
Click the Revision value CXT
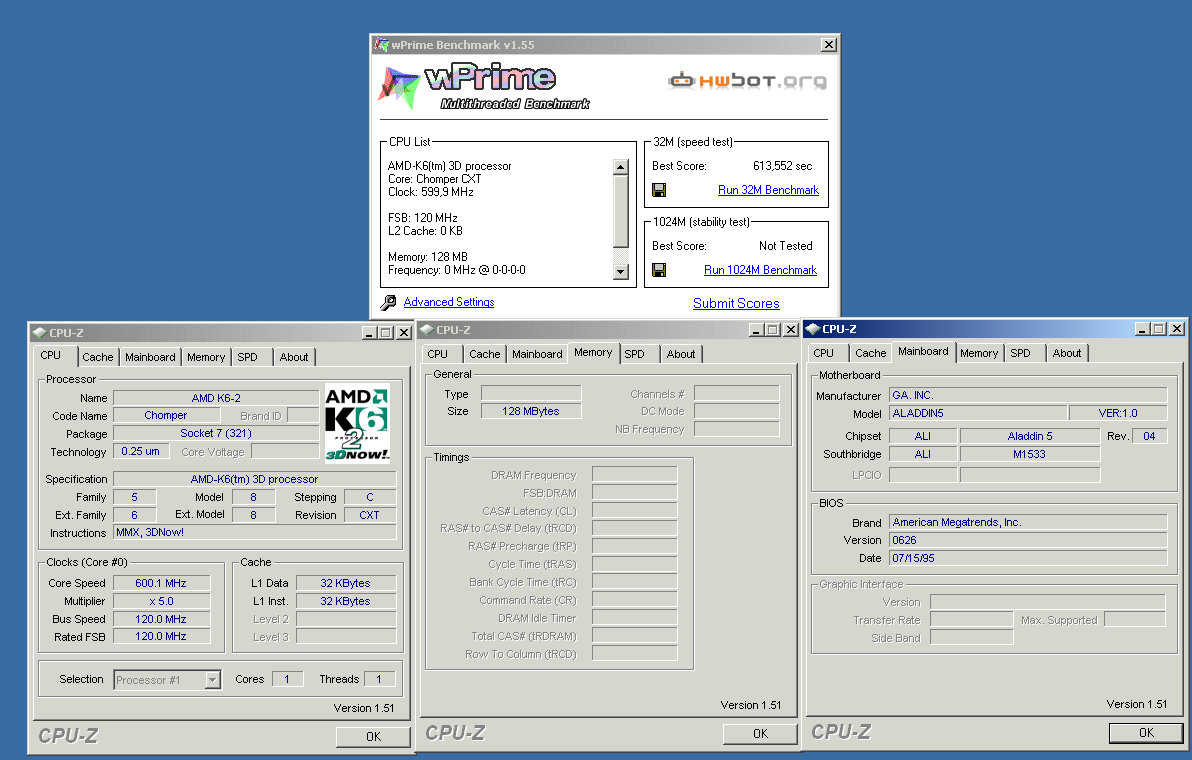369,515
